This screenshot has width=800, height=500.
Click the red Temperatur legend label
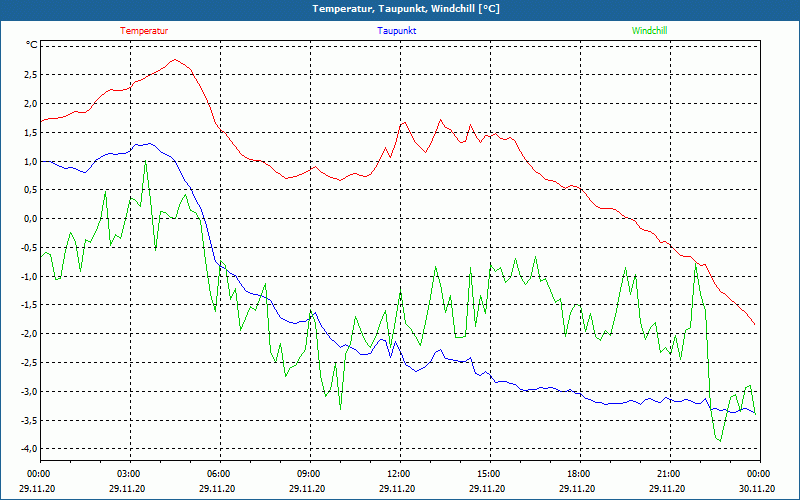coord(144,31)
